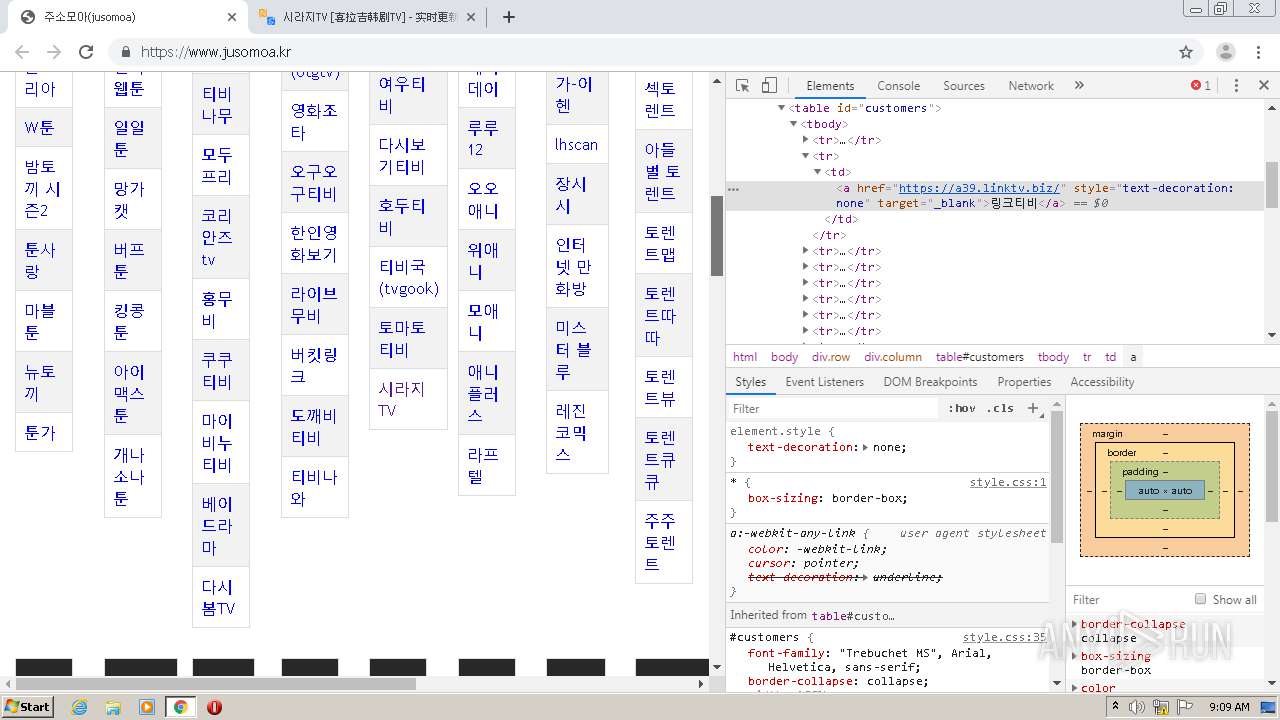
Task: Switch to the Console tab
Action: tap(898, 86)
